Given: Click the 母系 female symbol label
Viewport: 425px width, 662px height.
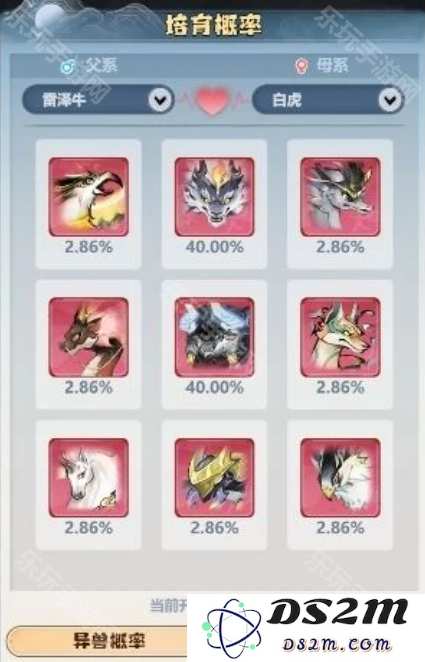Looking at the screenshot, I should 322,65.
